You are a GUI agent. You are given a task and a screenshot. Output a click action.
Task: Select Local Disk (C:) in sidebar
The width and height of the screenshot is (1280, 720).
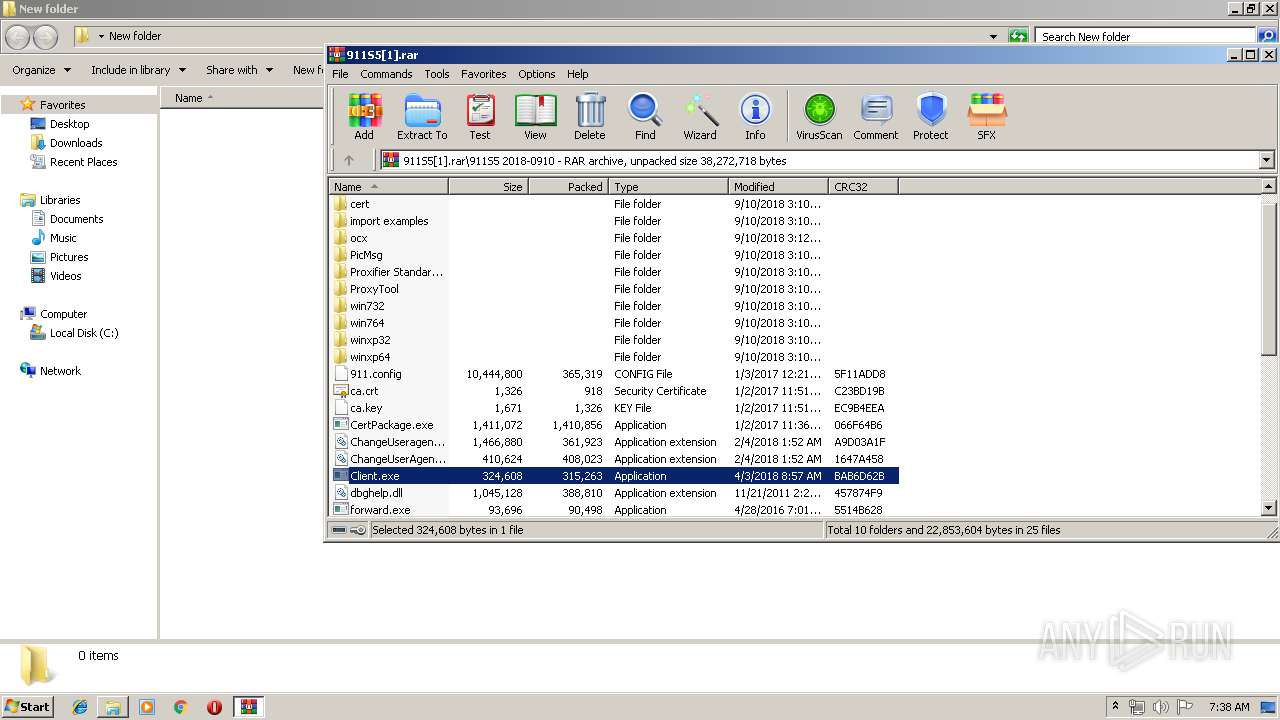click(84, 333)
